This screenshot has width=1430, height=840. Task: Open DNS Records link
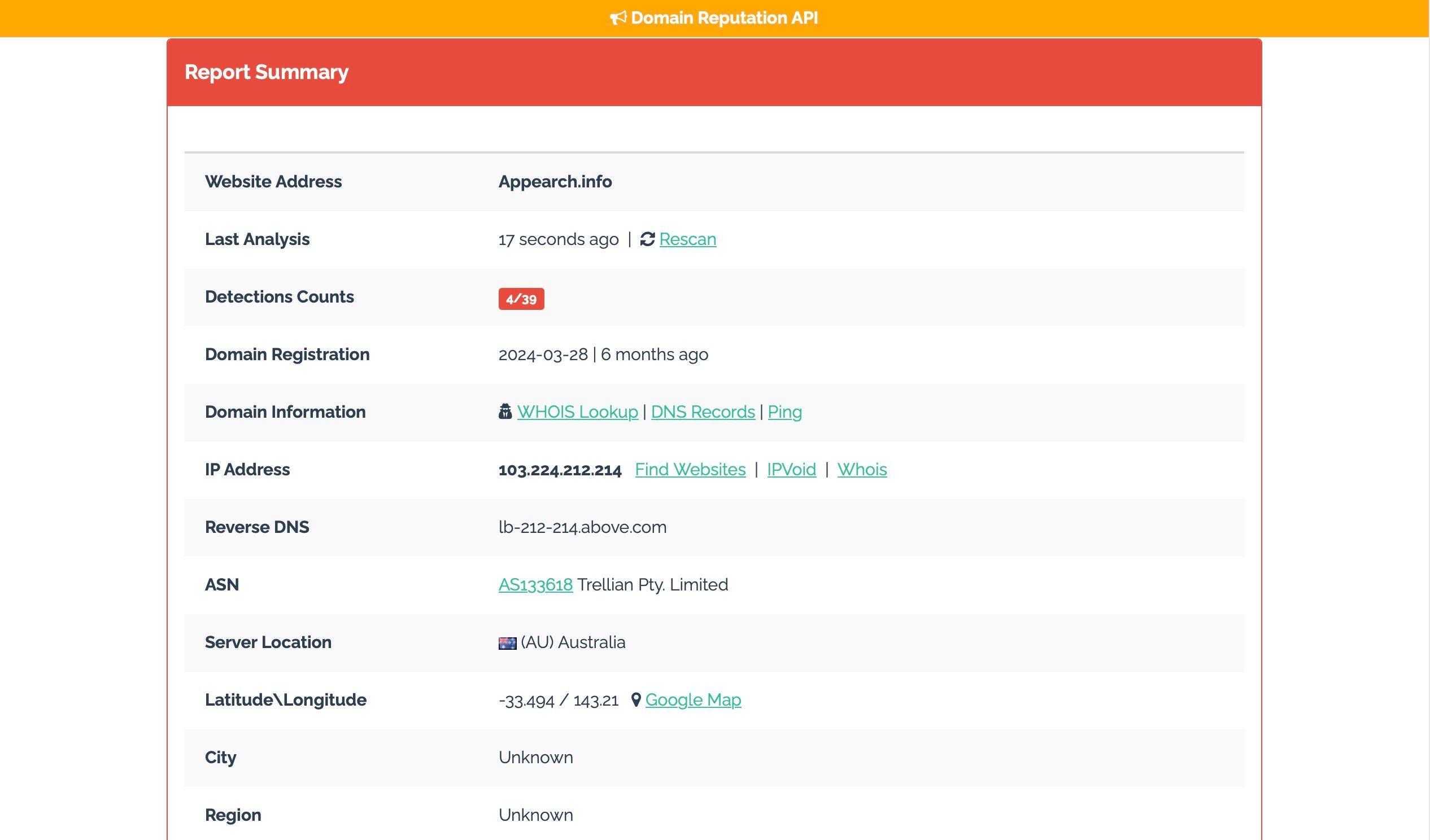tap(703, 412)
